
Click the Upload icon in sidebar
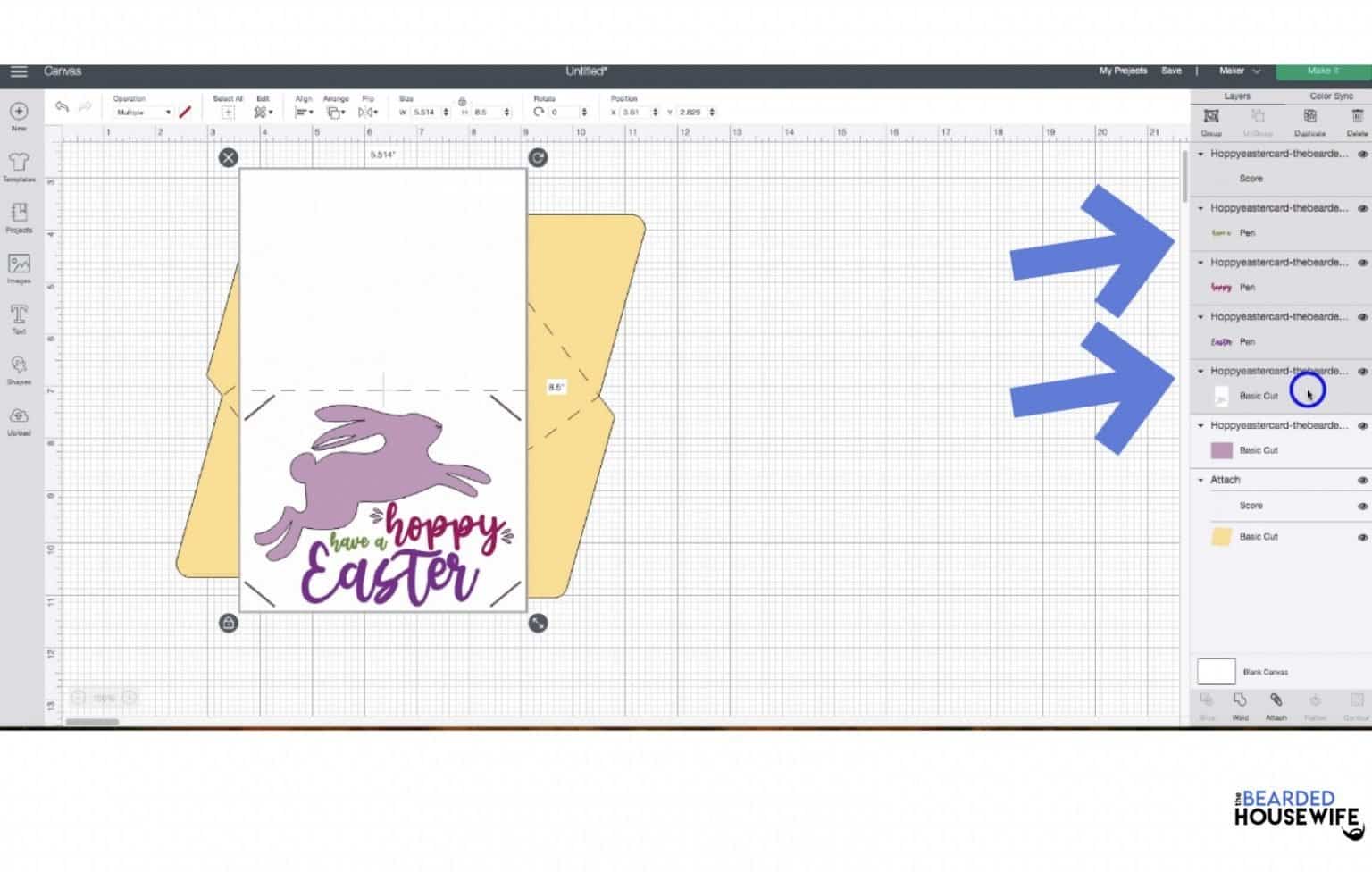coord(19,419)
